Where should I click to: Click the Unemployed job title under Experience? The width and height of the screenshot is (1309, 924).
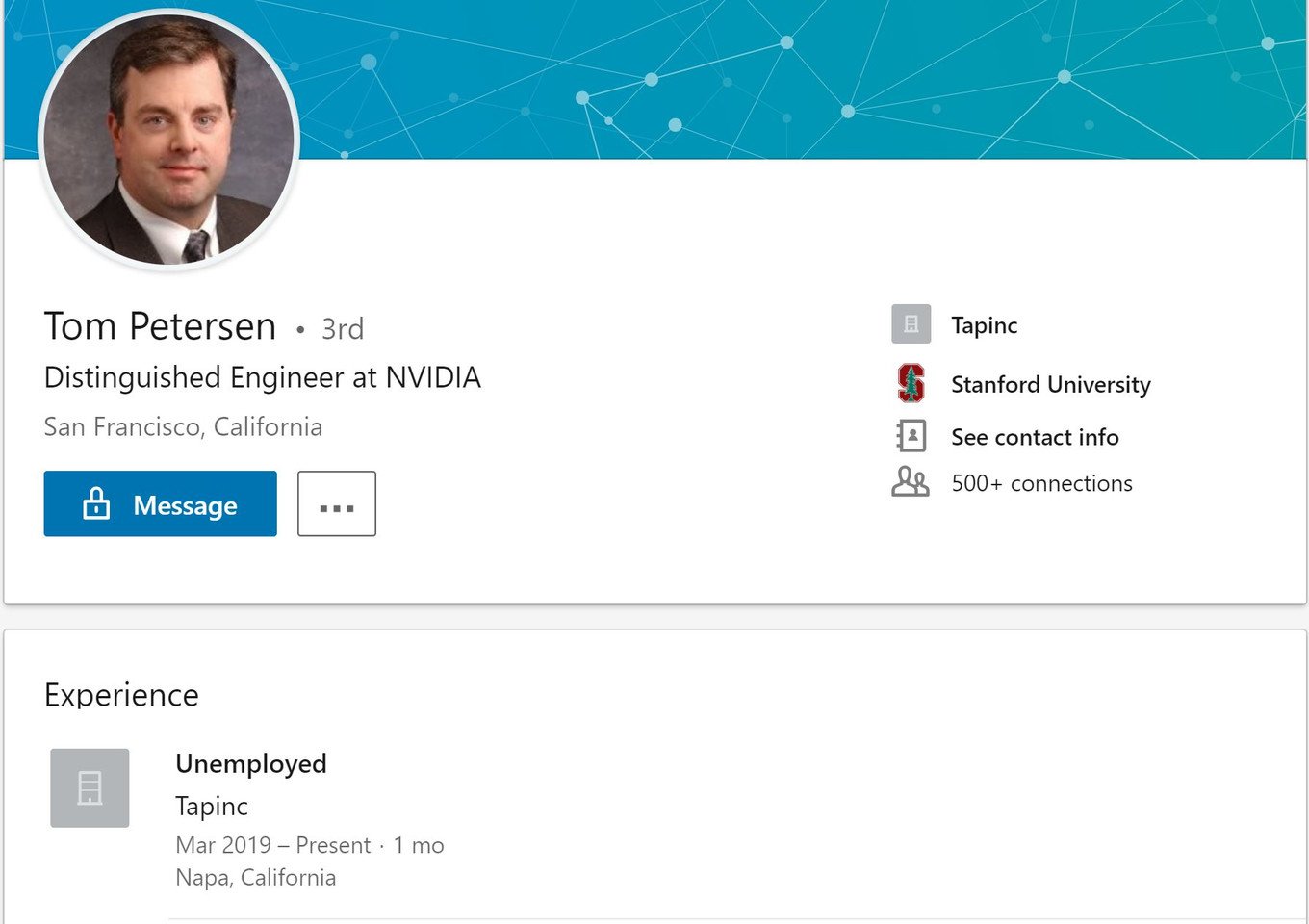pos(251,764)
